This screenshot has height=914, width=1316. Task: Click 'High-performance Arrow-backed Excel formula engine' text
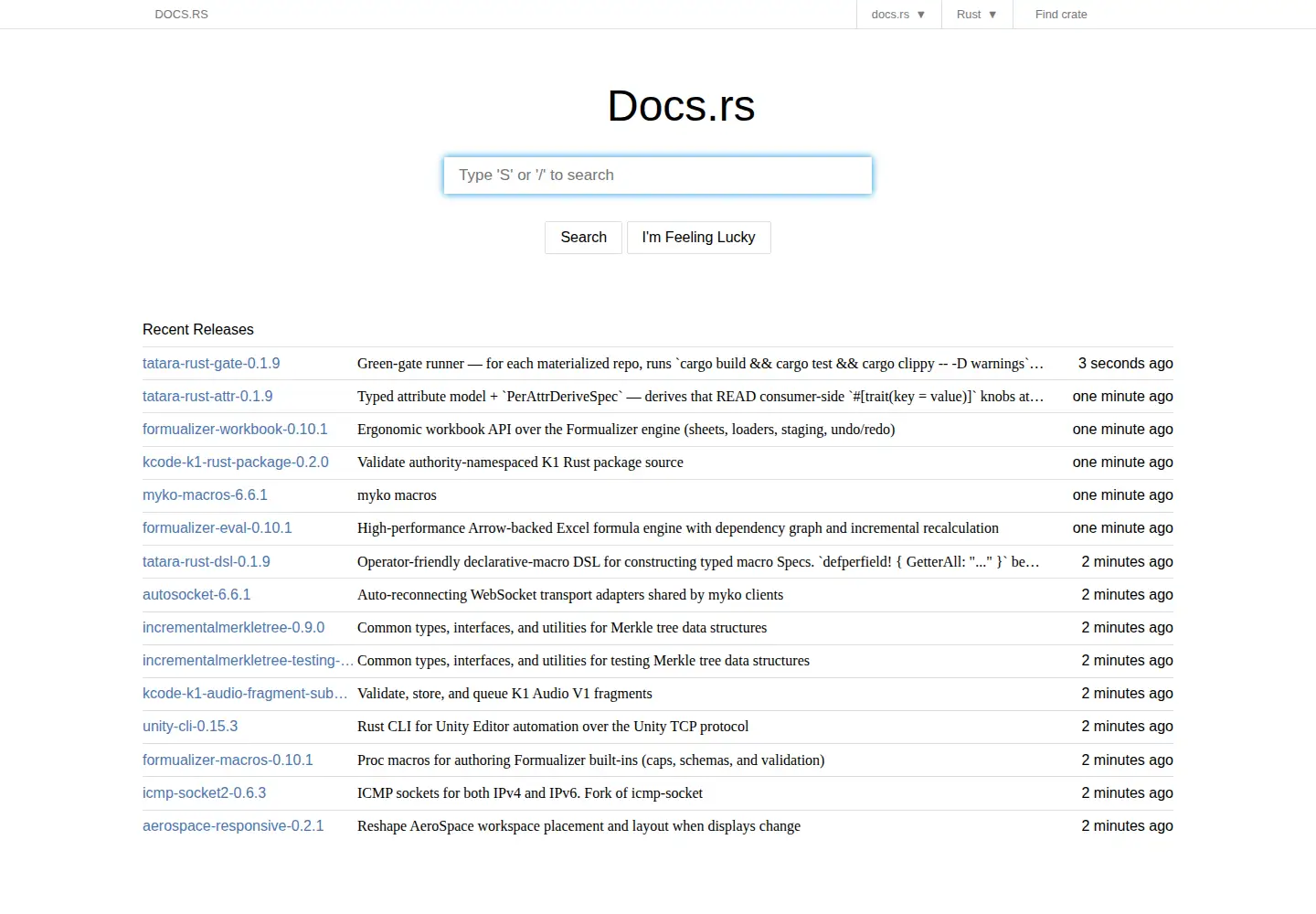pos(678,528)
